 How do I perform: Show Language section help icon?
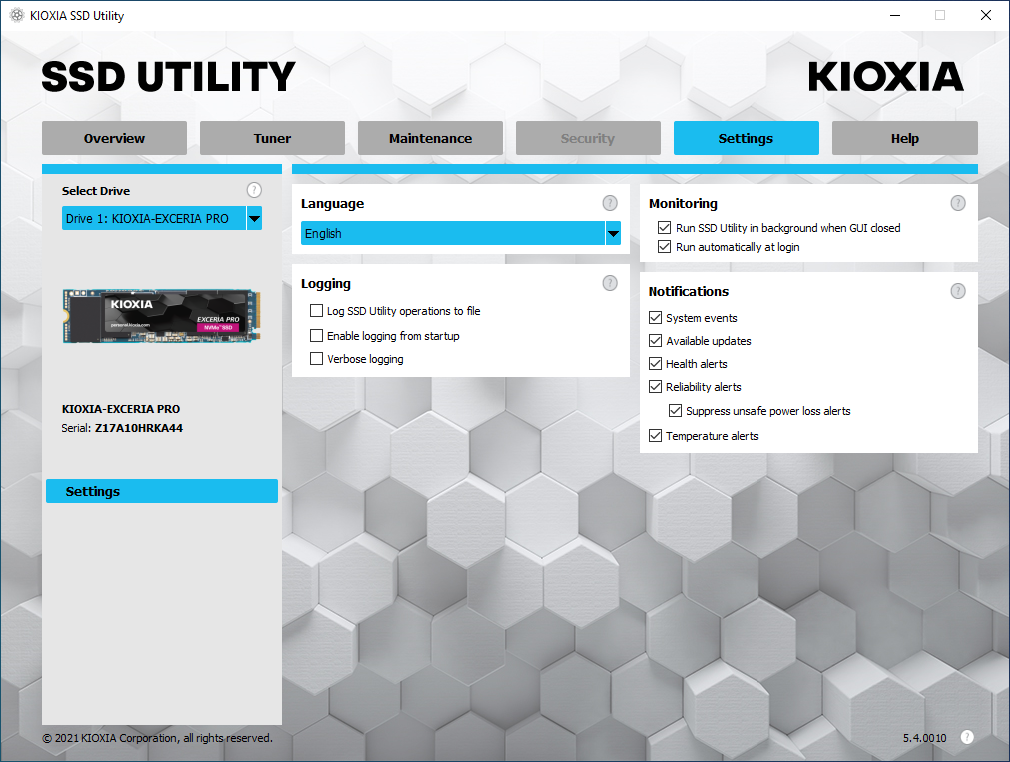pyautogui.click(x=610, y=204)
